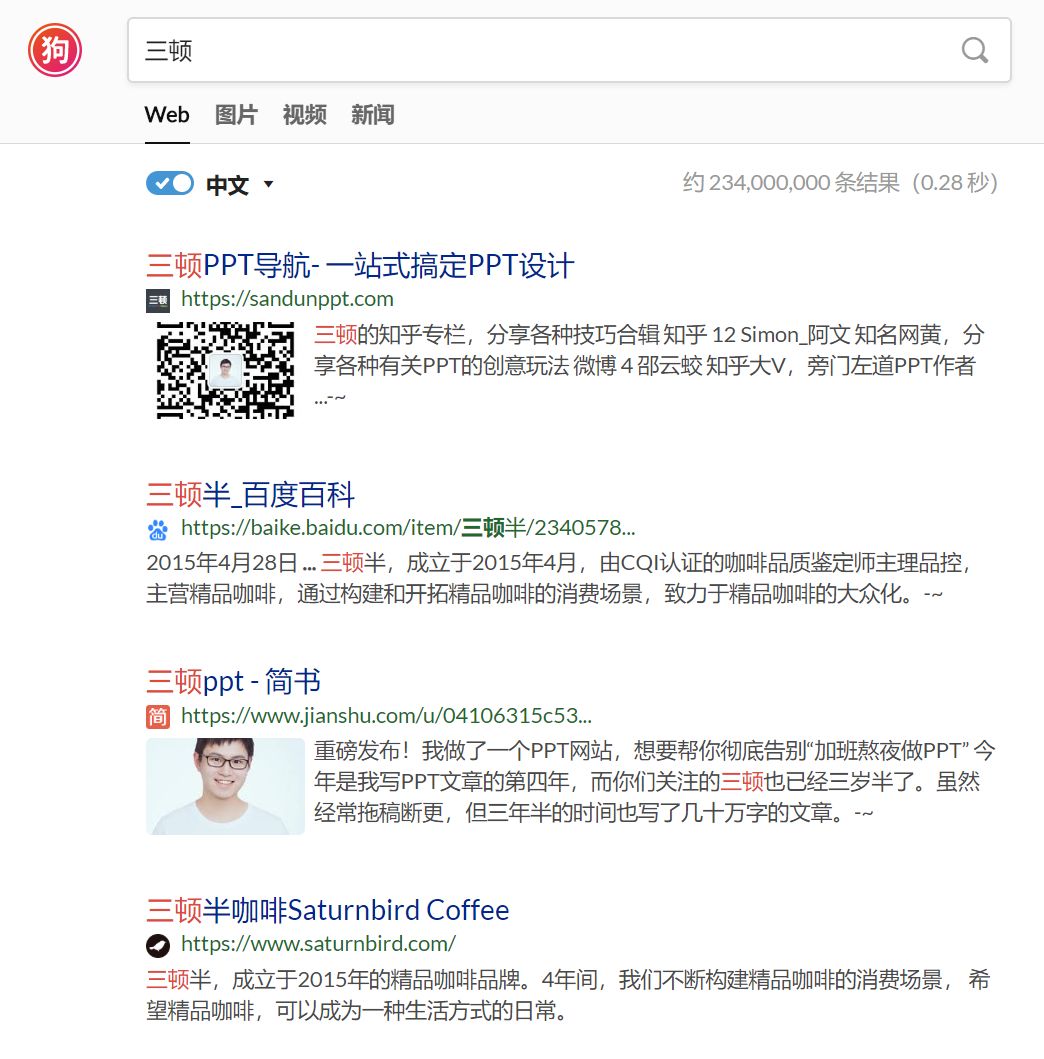This screenshot has width=1044, height=1059.
Task: Click the magnifier search icon
Action: (974, 50)
